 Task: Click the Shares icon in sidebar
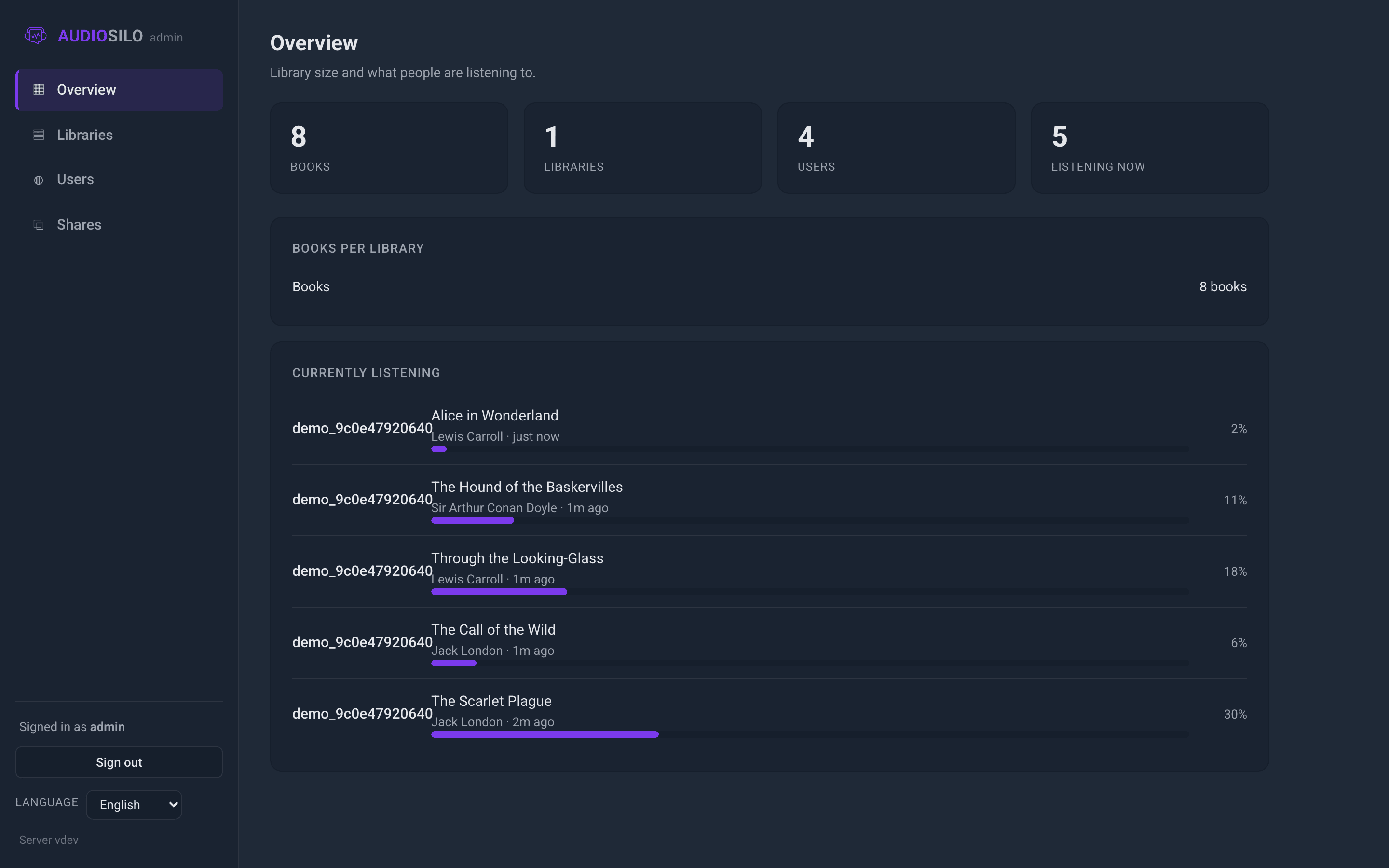click(39, 224)
